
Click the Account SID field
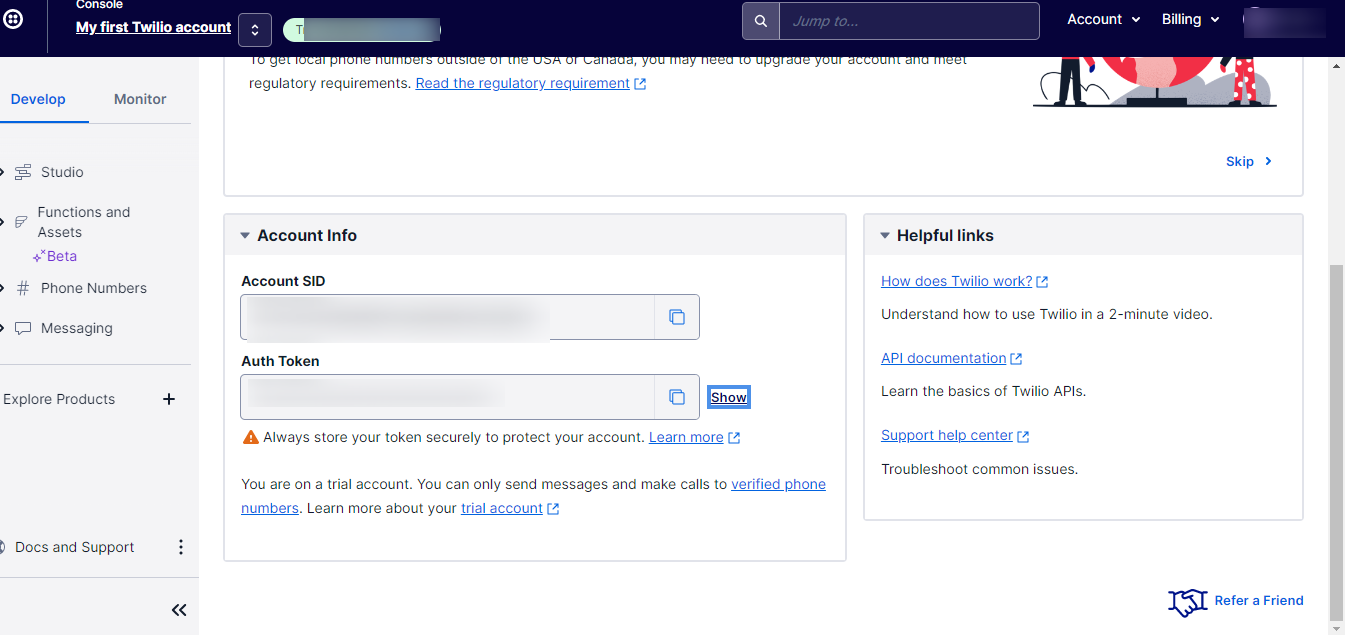point(447,317)
